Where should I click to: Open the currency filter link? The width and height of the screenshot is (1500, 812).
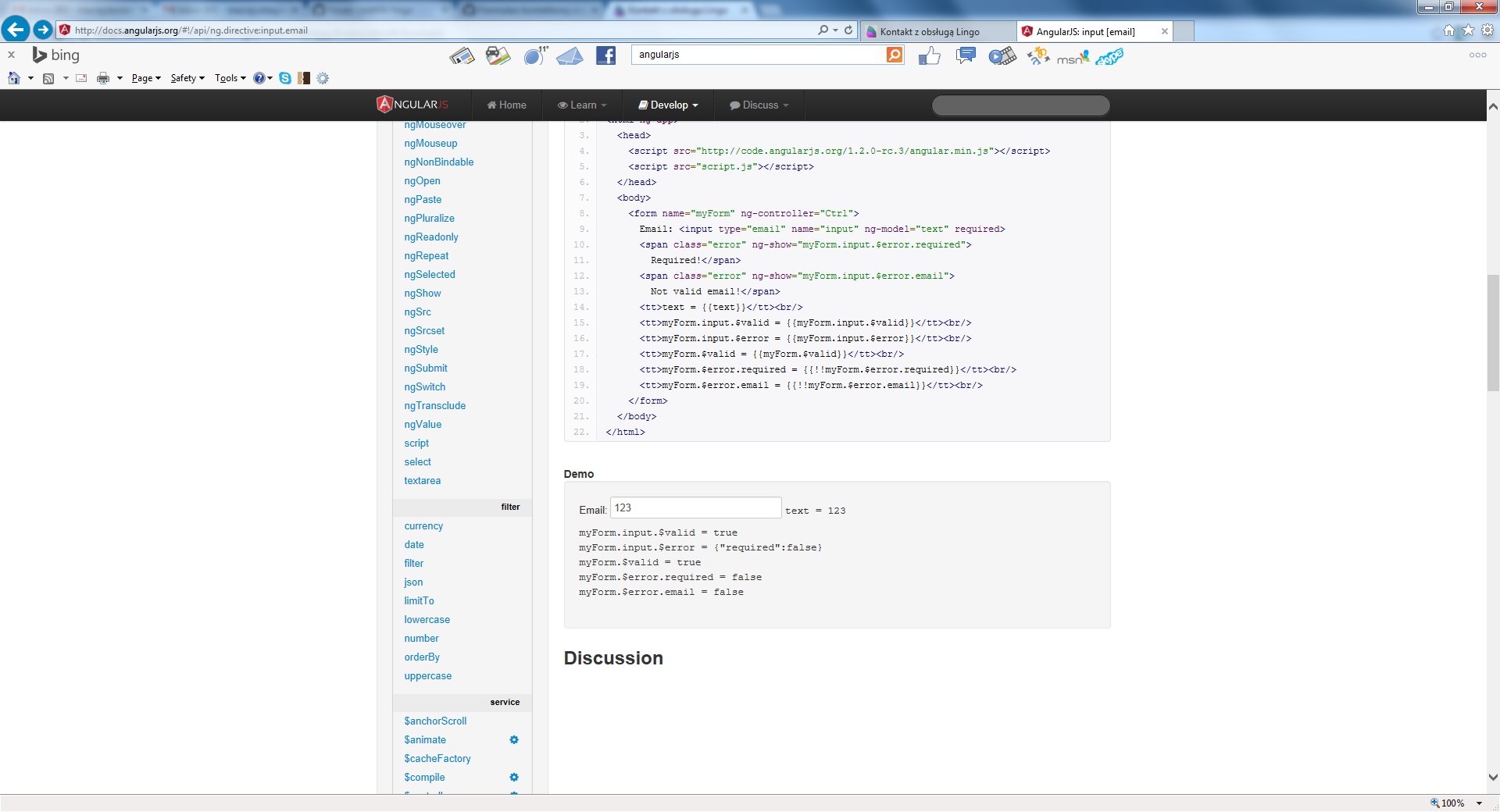(x=423, y=526)
